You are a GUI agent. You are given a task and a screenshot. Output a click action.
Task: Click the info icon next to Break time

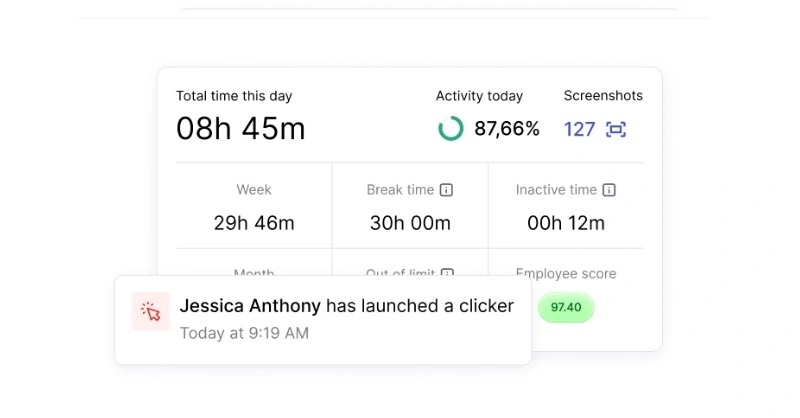click(x=447, y=190)
